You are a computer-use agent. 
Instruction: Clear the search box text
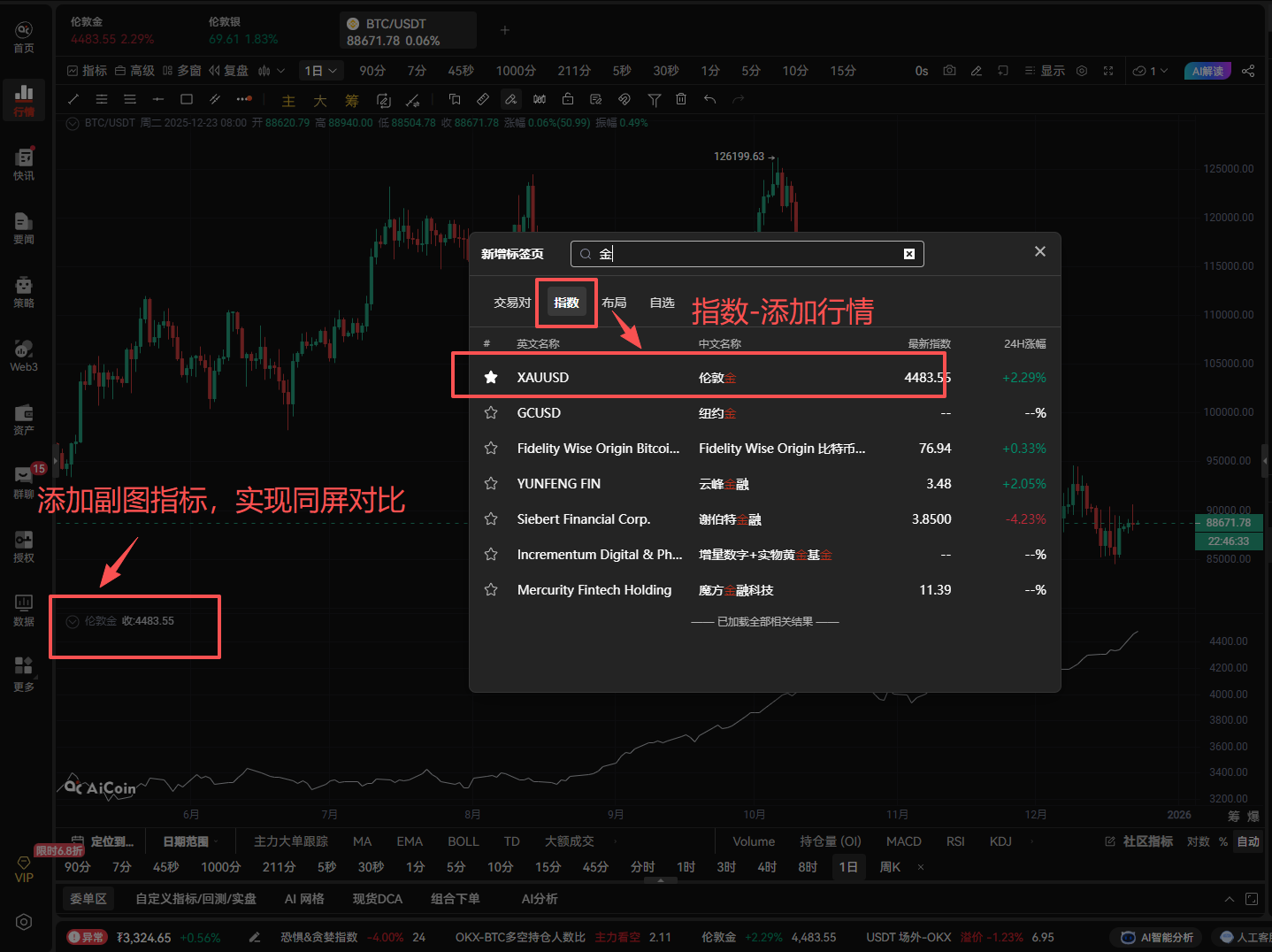(x=908, y=254)
